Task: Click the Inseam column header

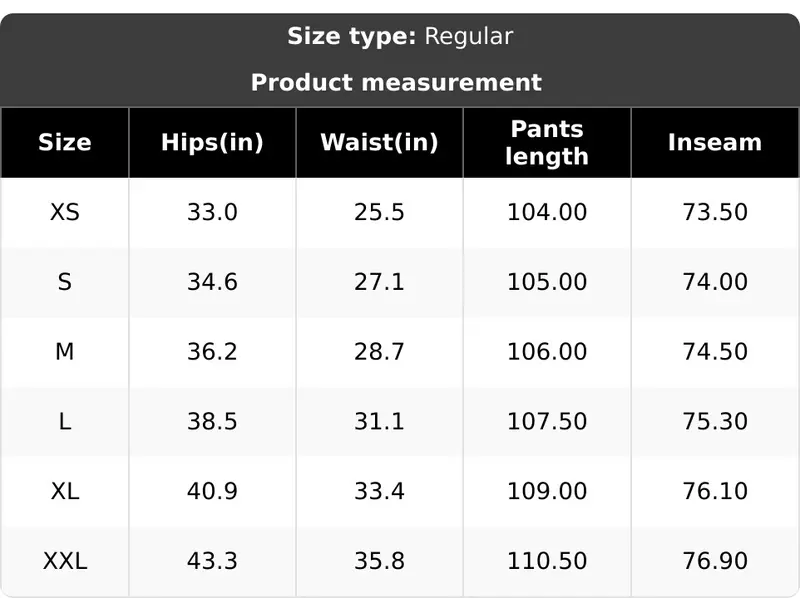Action: tap(715, 142)
